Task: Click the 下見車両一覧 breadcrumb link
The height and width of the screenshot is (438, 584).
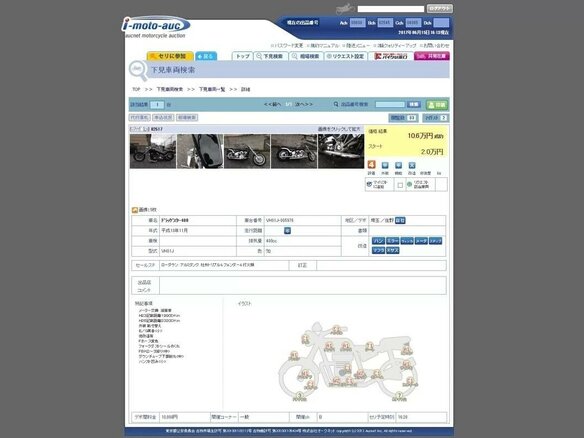Action: pyautogui.click(x=212, y=89)
